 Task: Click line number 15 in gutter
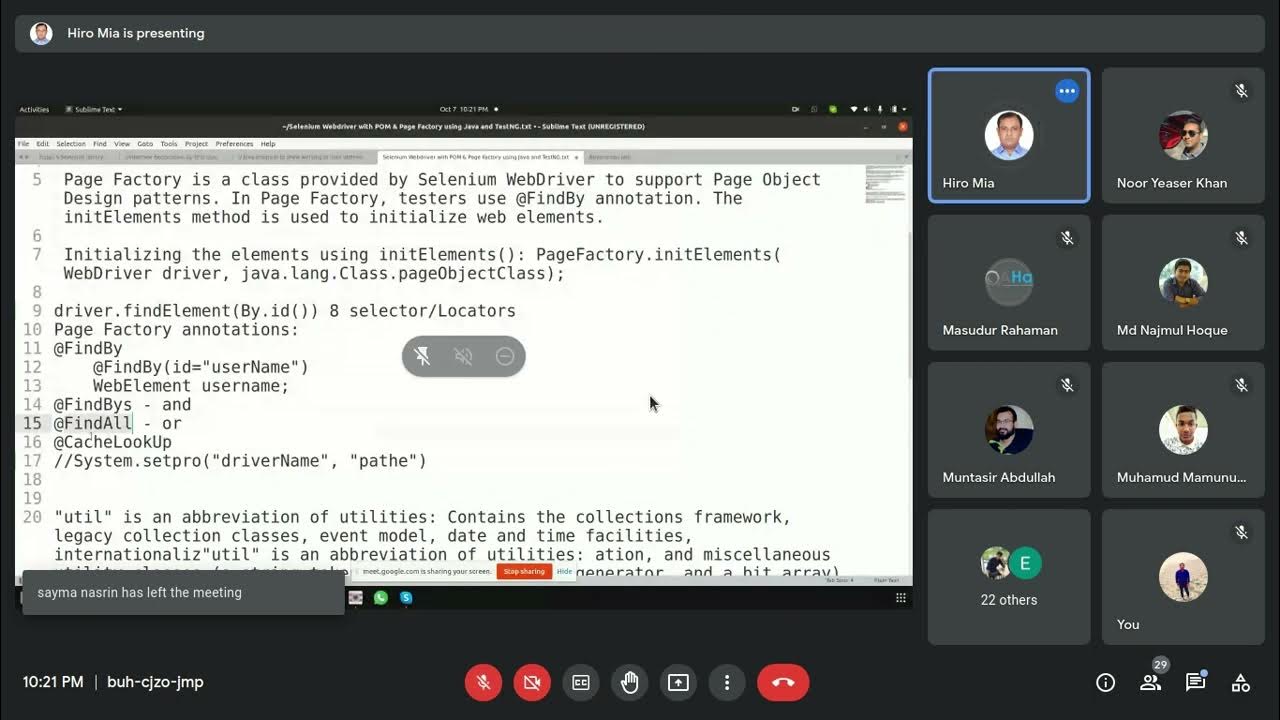point(32,423)
